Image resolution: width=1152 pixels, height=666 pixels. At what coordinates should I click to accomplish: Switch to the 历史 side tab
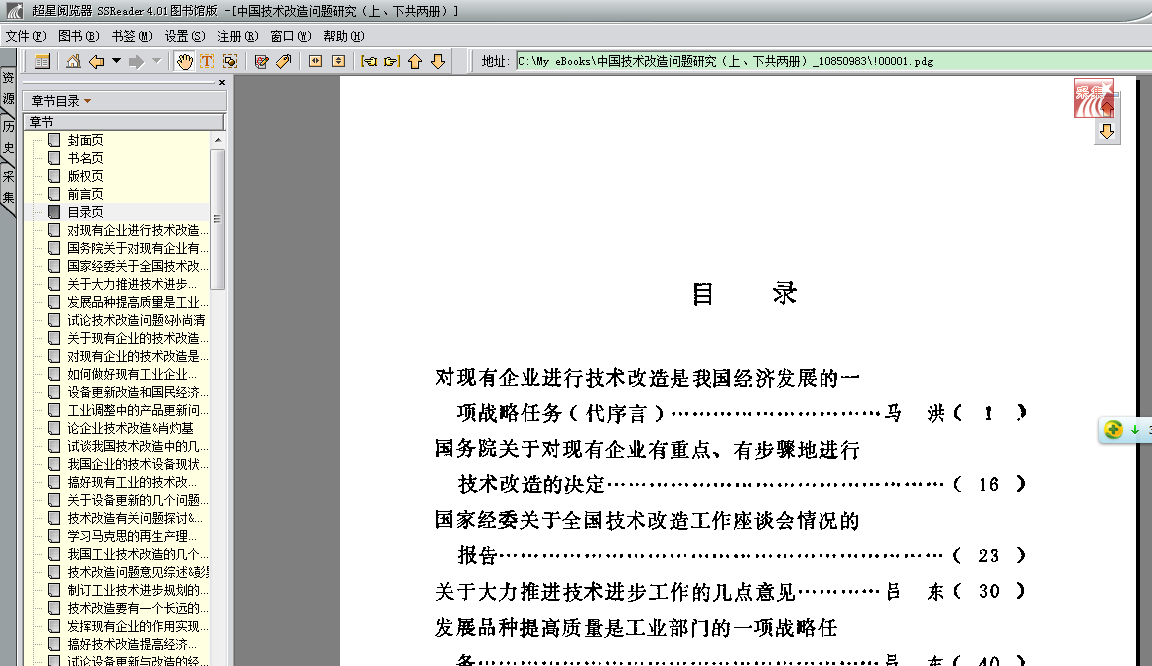8,137
